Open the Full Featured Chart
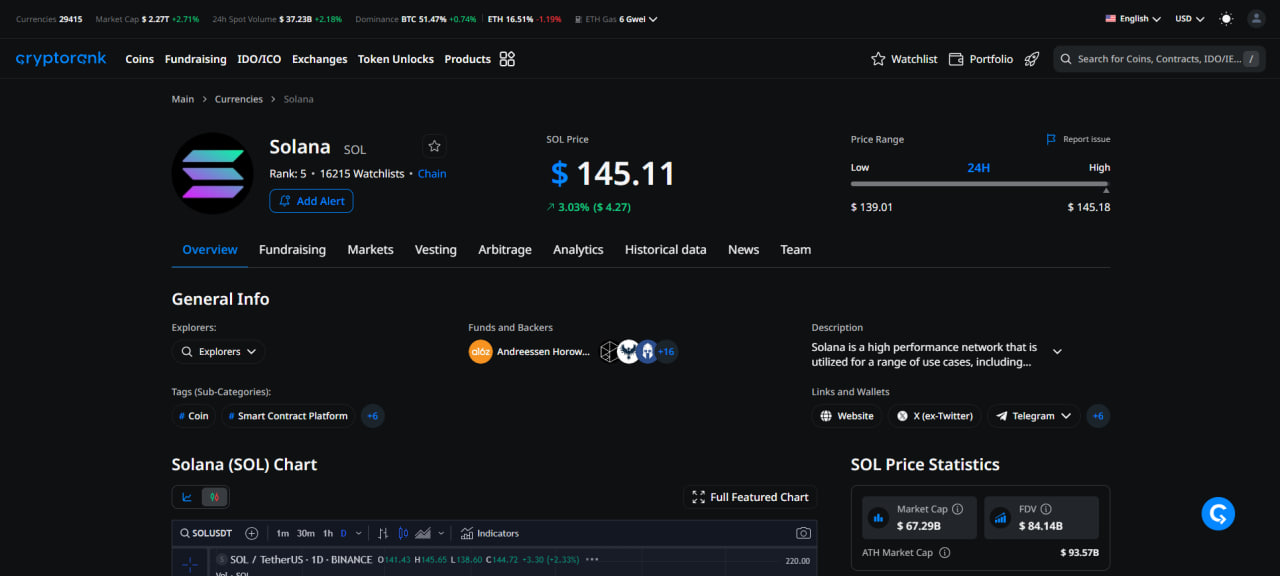1280x576 pixels. click(x=750, y=497)
